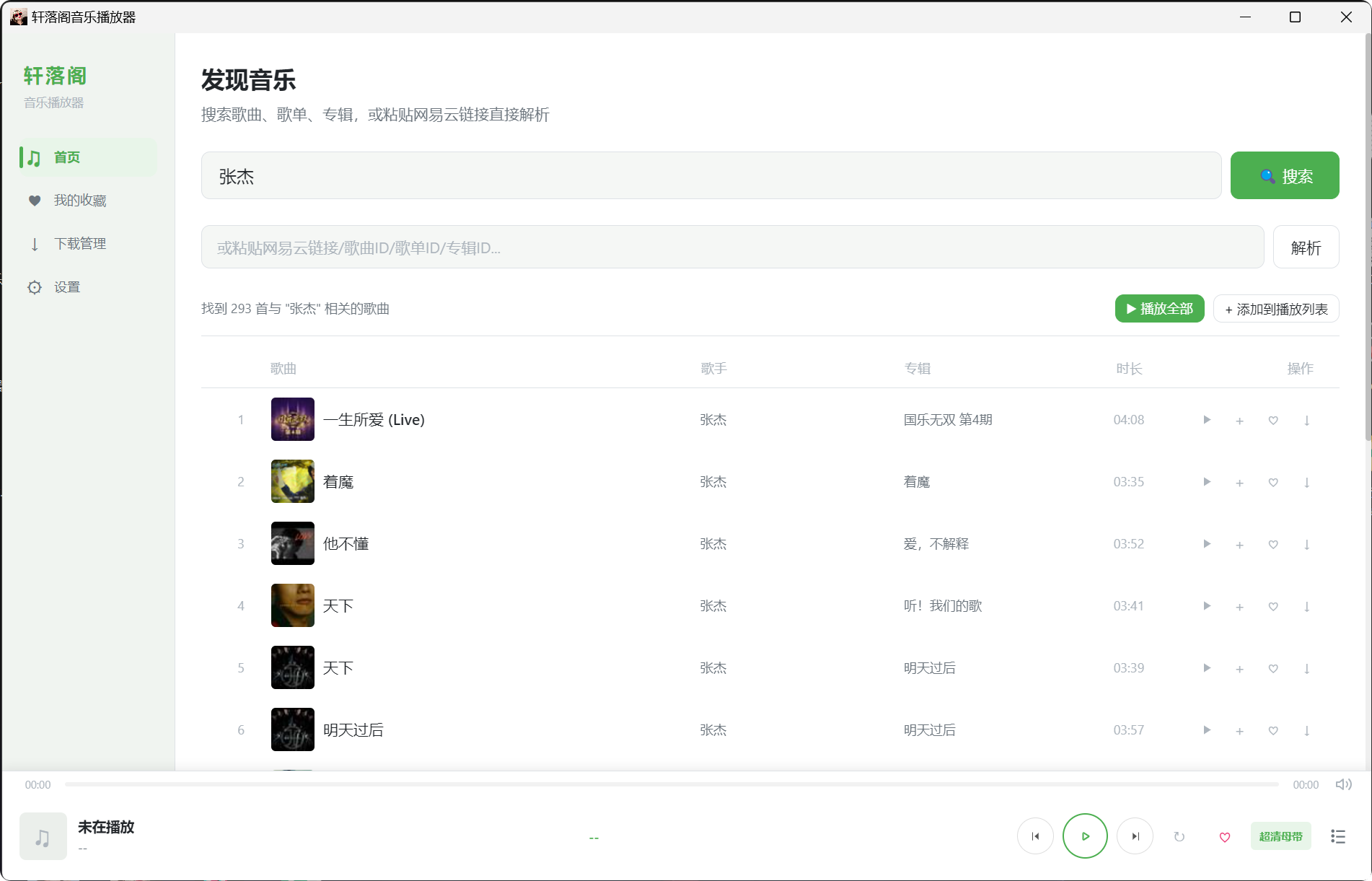Go to 我的收藏 favorites
This screenshot has height=881, width=1372.
[88, 201]
